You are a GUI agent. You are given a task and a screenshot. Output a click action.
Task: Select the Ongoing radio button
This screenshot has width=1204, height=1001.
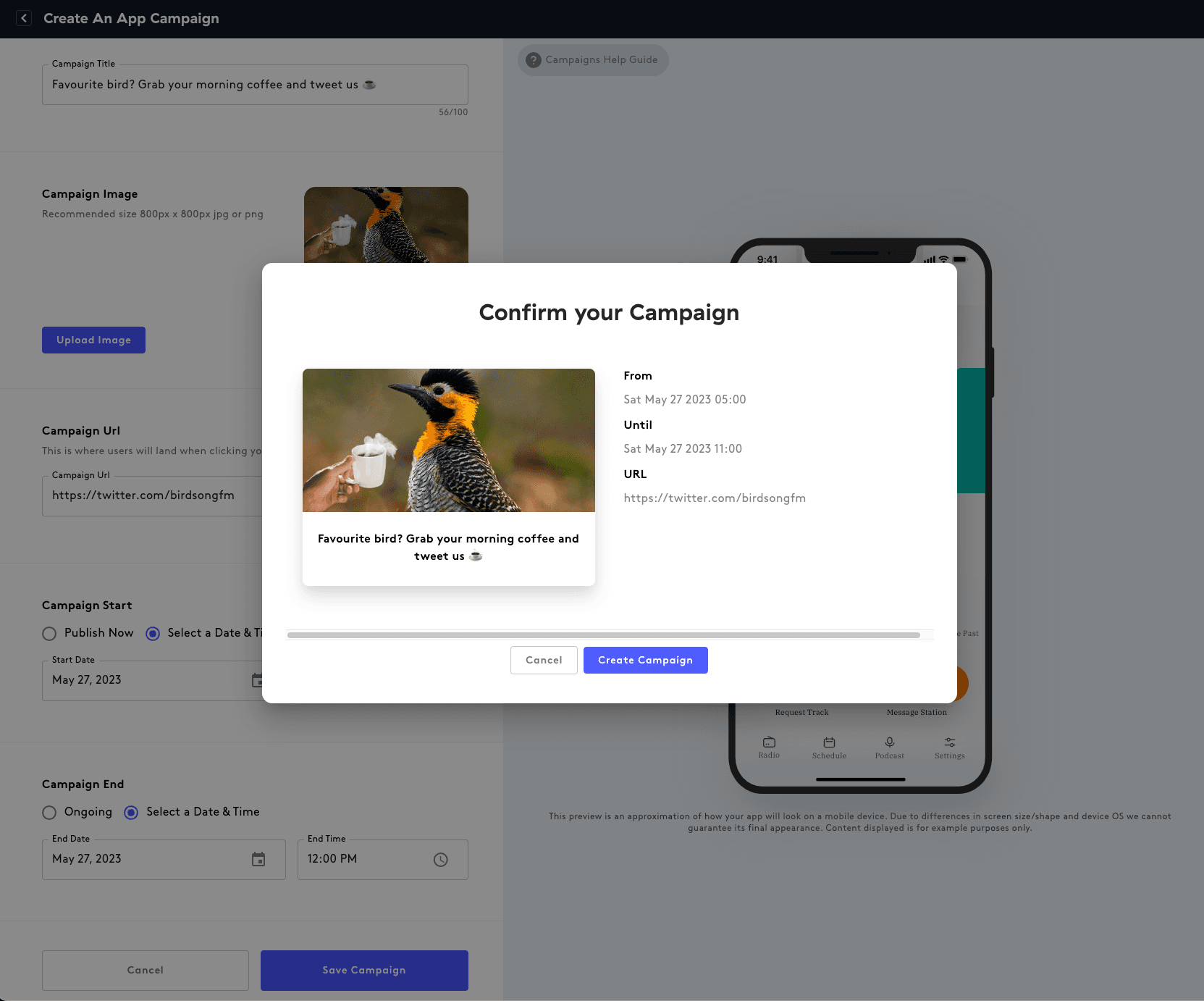tap(49, 813)
